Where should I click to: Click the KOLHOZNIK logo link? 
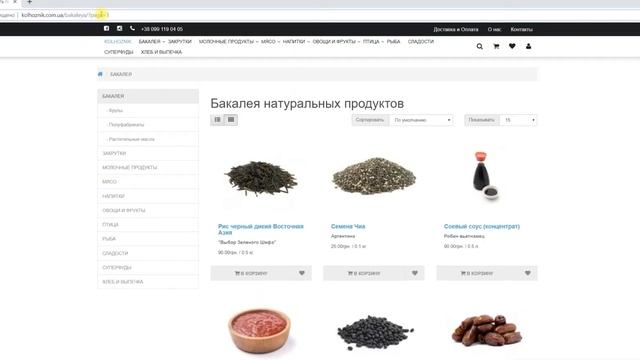point(118,42)
